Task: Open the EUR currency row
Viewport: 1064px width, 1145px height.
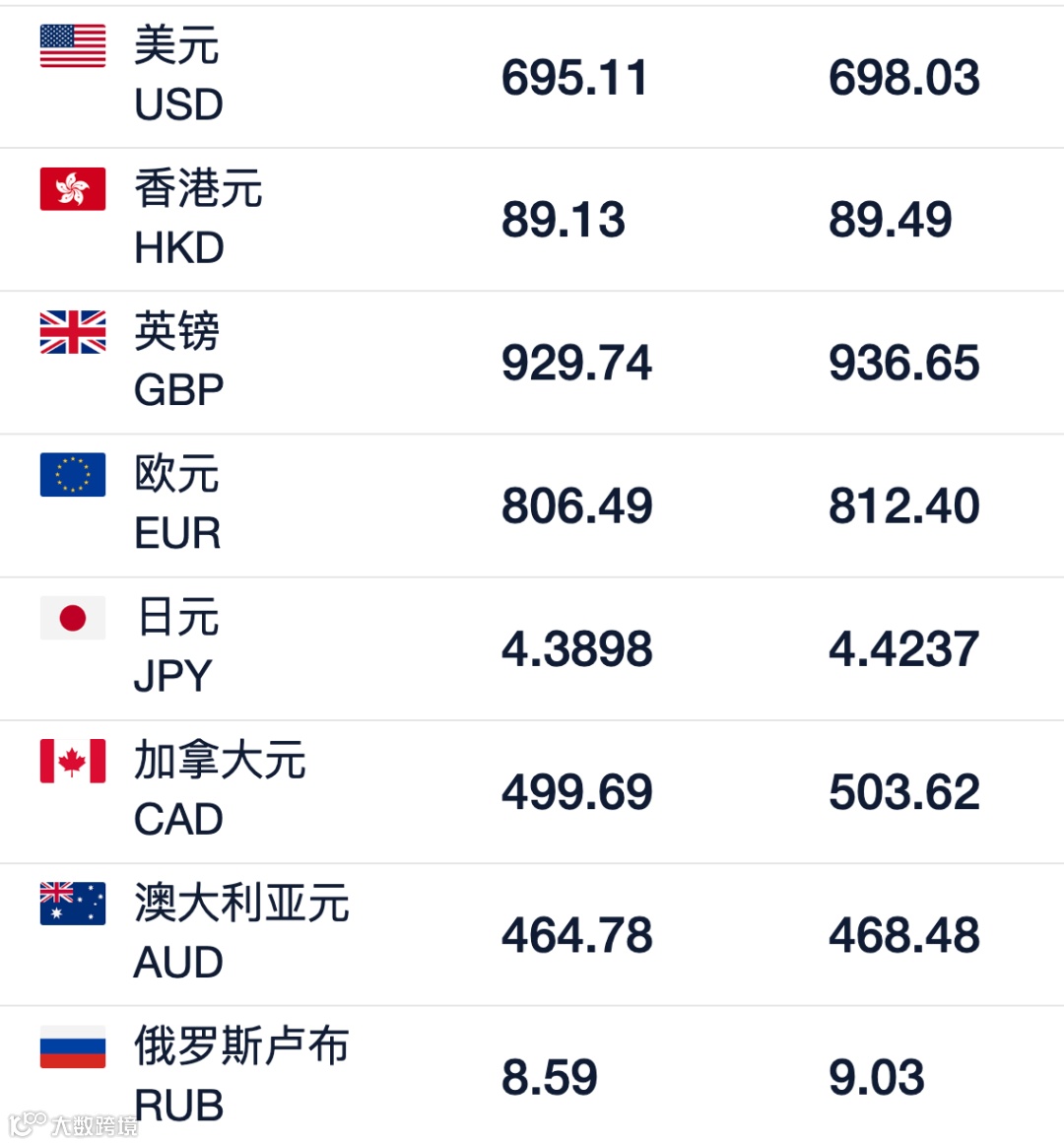Action: point(532,505)
